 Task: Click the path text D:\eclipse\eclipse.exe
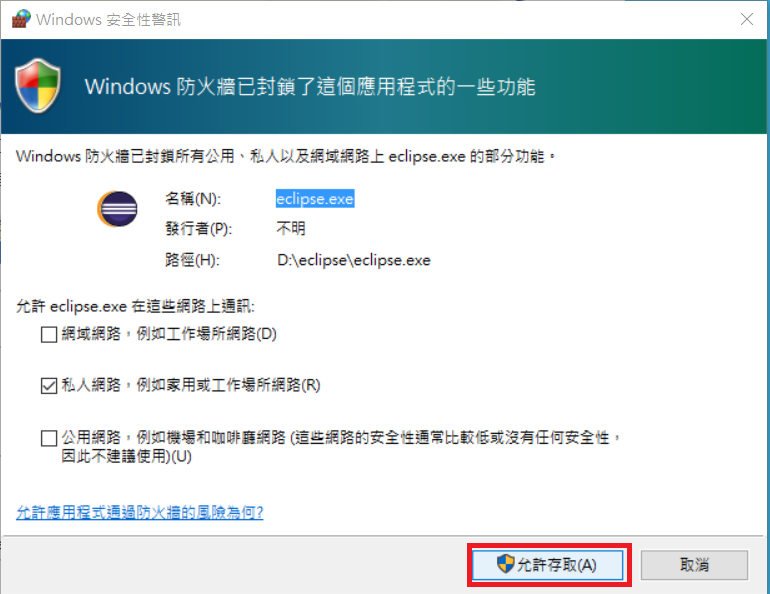[354, 260]
